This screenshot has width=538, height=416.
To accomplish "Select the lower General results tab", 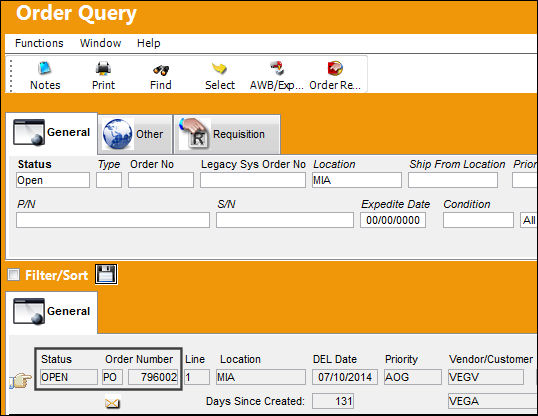I will pos(51,312).
